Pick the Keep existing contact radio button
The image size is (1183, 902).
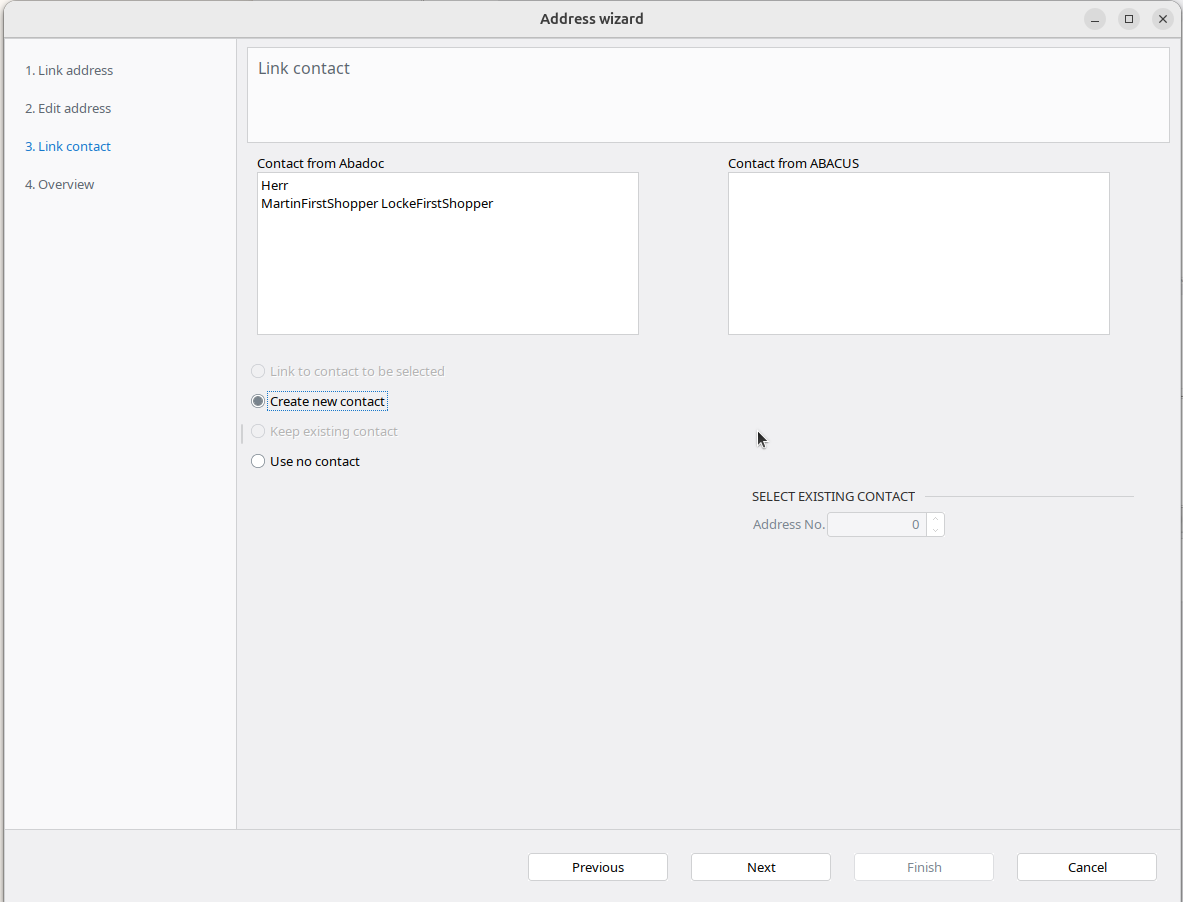coord(258,431)
